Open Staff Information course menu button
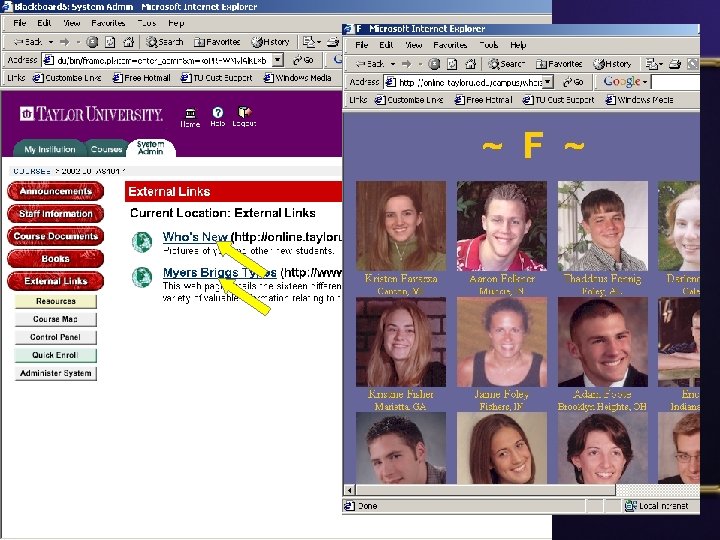 coord(56,214)
